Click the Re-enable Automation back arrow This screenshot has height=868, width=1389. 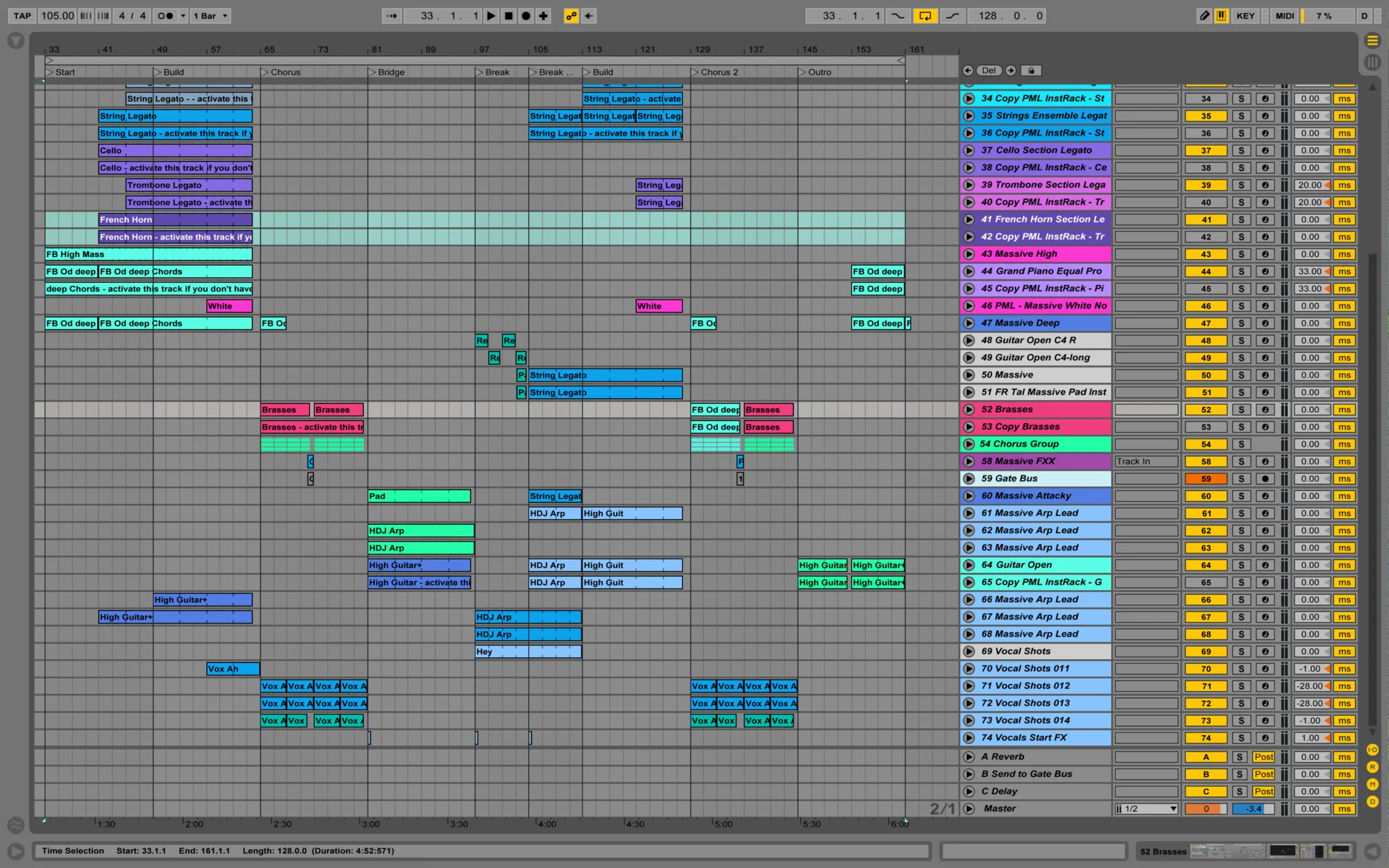[x=589, y=16]
